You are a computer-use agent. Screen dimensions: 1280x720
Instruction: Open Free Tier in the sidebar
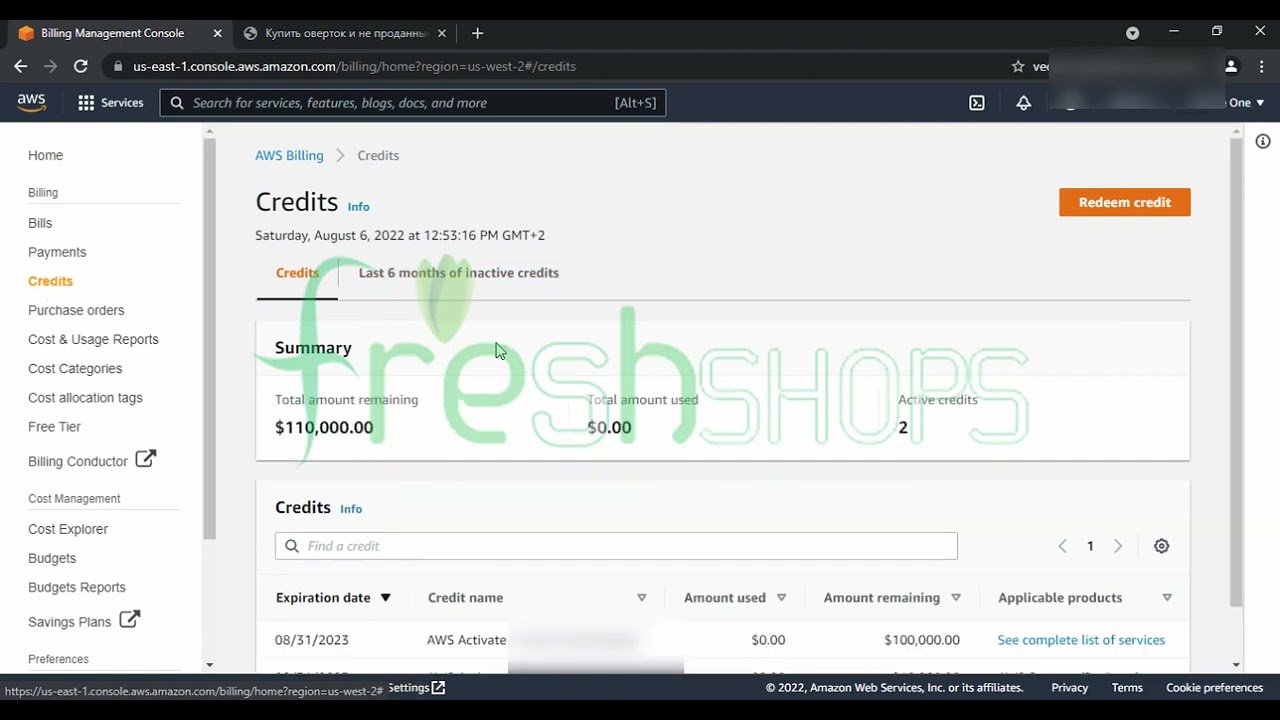54,426
